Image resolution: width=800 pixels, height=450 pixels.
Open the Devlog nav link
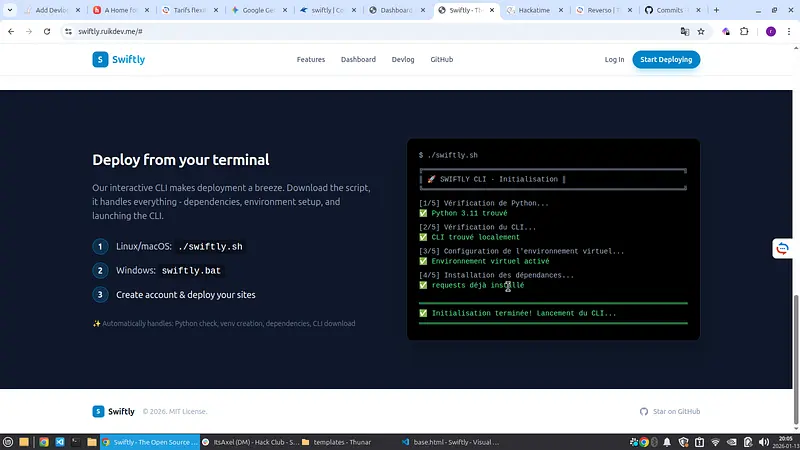pyautogui.click(x=403, y=60)
